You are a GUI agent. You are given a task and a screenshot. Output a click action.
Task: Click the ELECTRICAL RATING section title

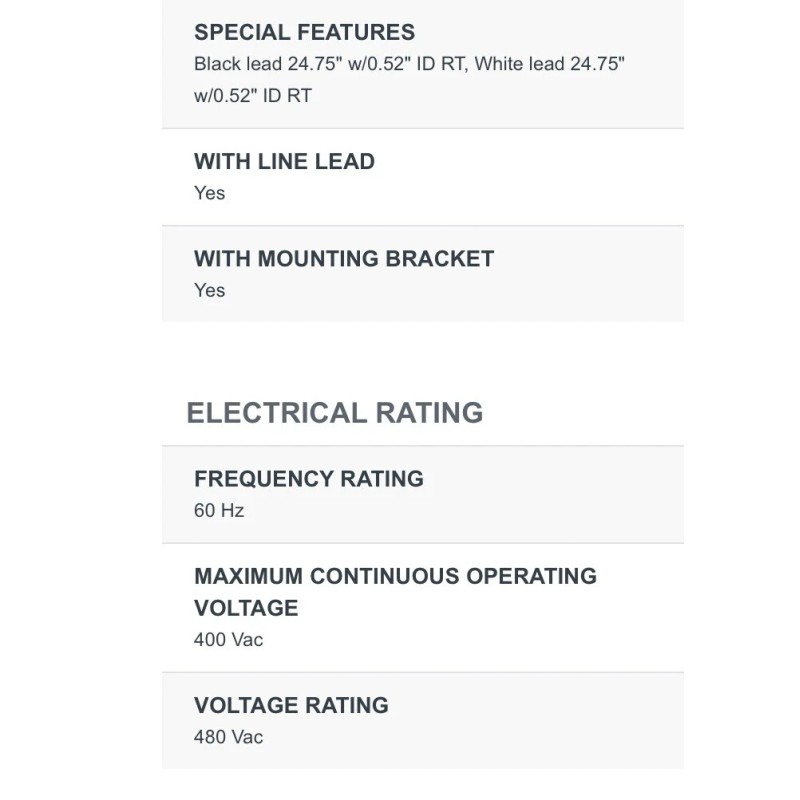point(335,413)
